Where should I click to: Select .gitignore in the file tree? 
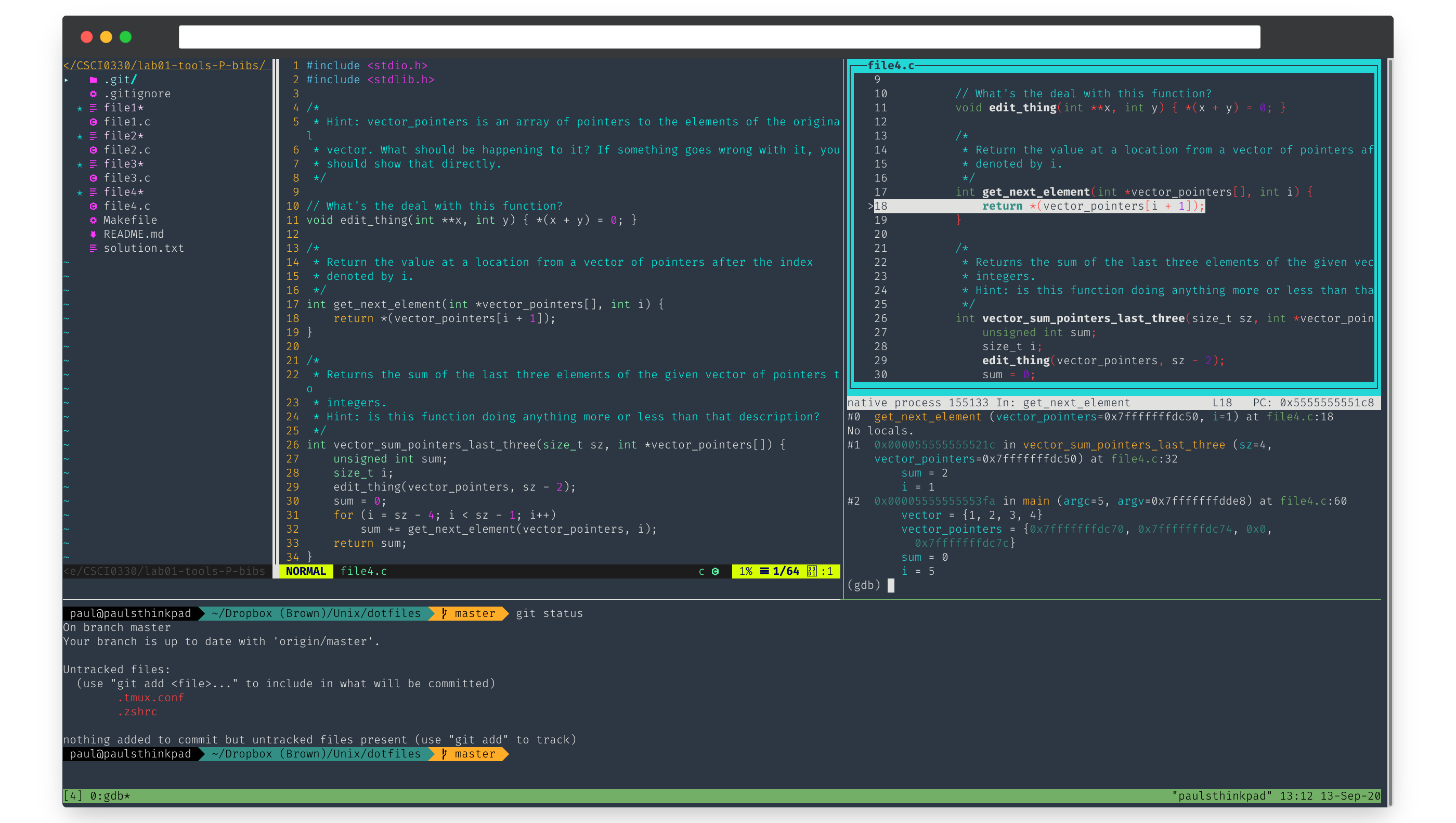(137, 94)
